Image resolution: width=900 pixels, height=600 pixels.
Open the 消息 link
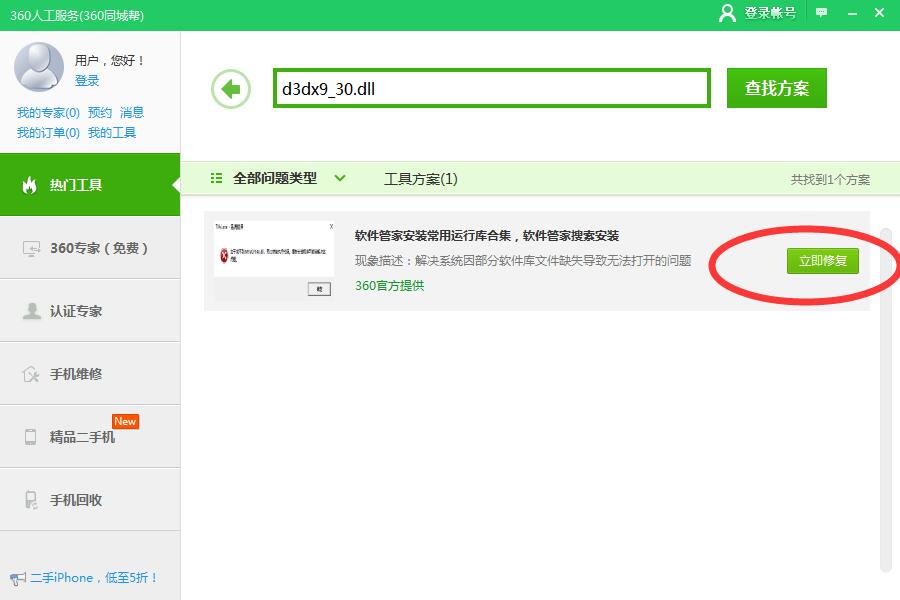pos(132,113)
